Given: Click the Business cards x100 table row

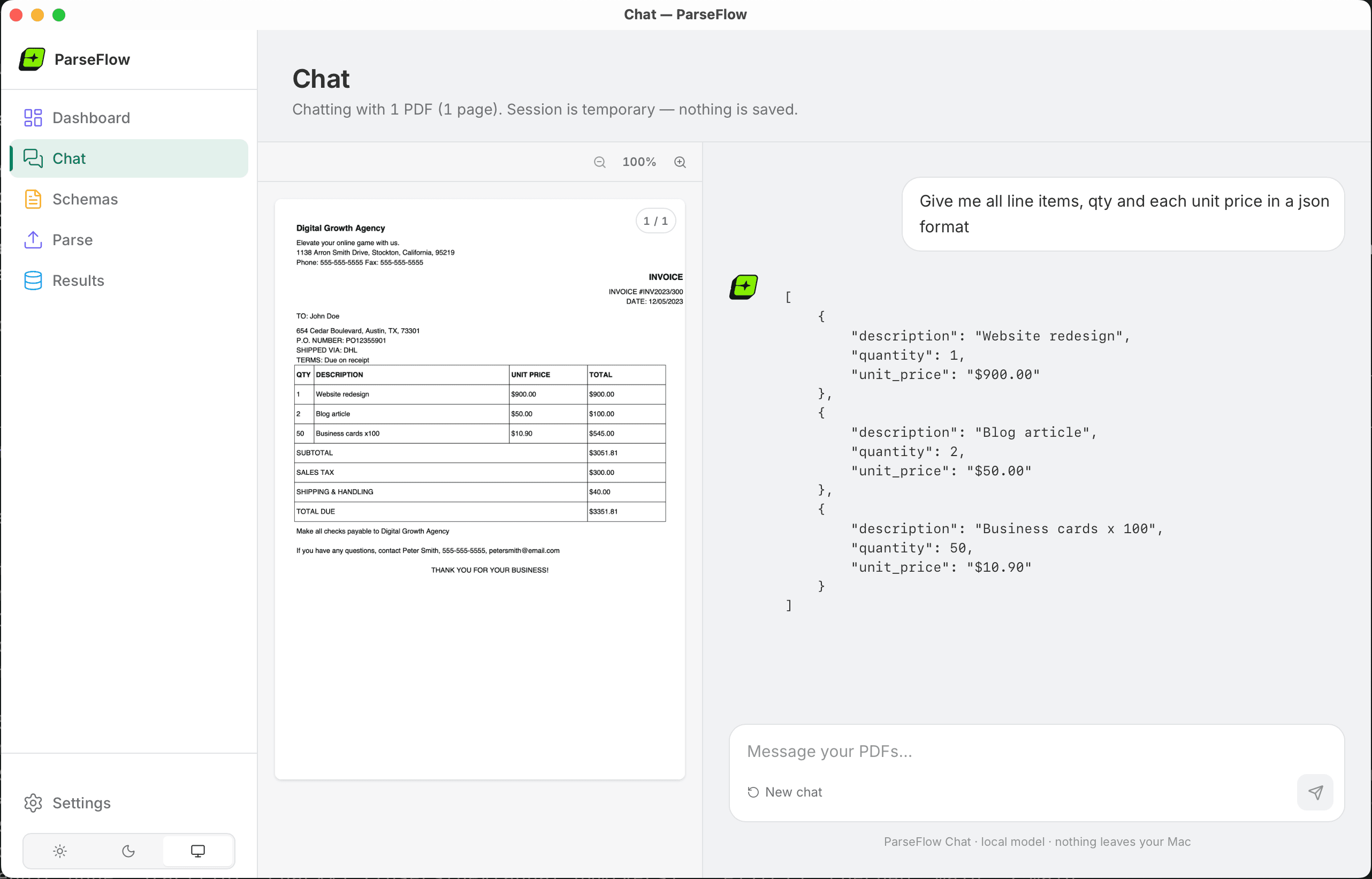Looking at the screenshot, I should pyautogui.click(x=480, y=434).
